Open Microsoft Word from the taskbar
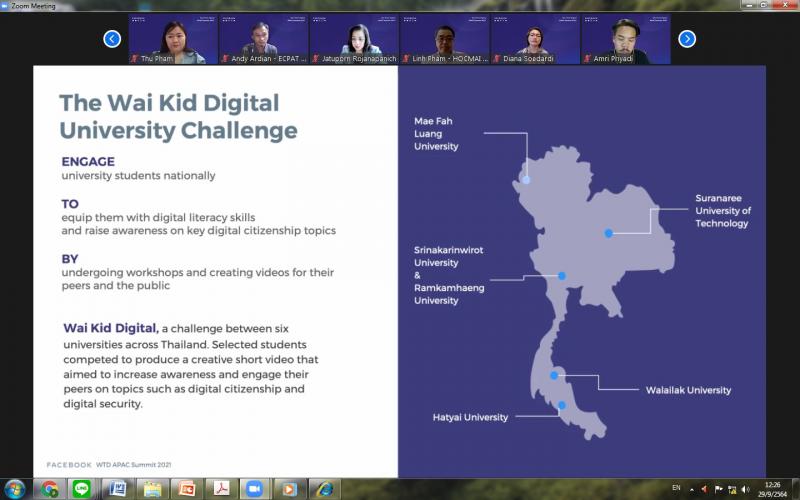The image size is (800, 500). pos(118,489)
